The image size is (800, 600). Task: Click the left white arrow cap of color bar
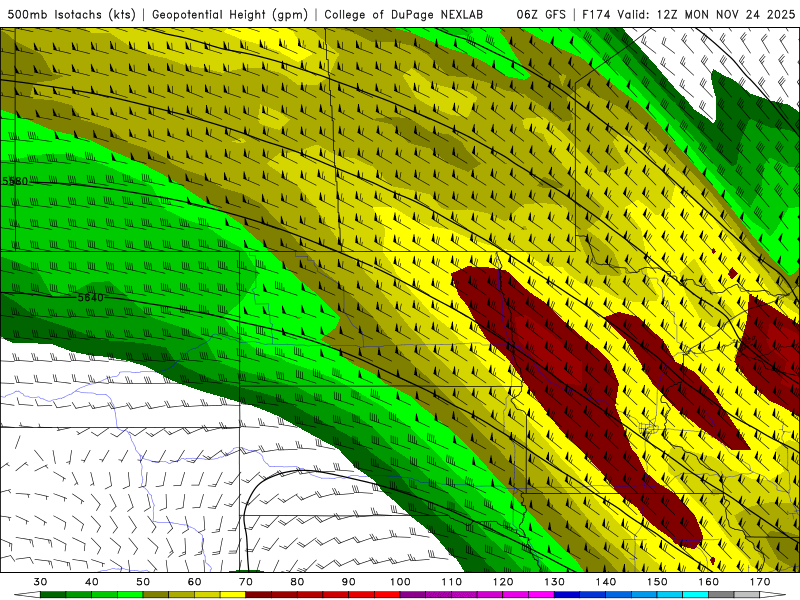coord(28,595)
